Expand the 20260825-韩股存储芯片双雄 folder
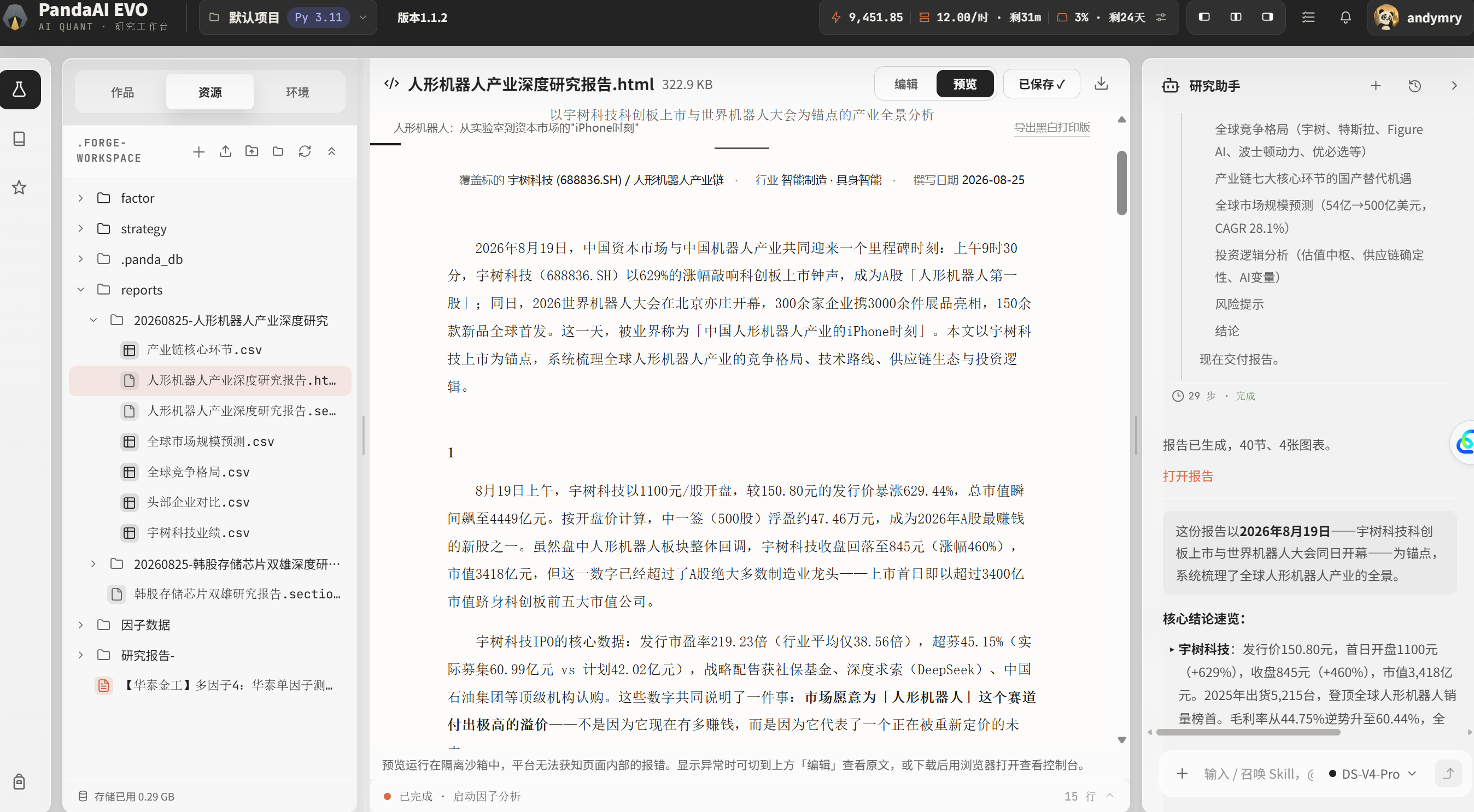The image size is (1474, 812). (x=93, y=564)
